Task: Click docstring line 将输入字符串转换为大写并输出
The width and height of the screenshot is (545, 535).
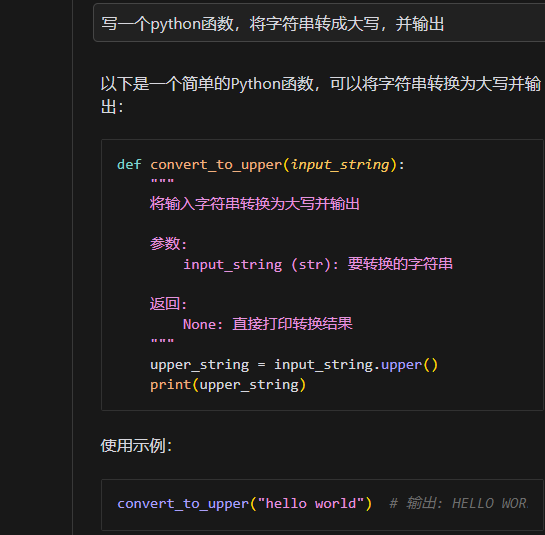Action: 255,204
